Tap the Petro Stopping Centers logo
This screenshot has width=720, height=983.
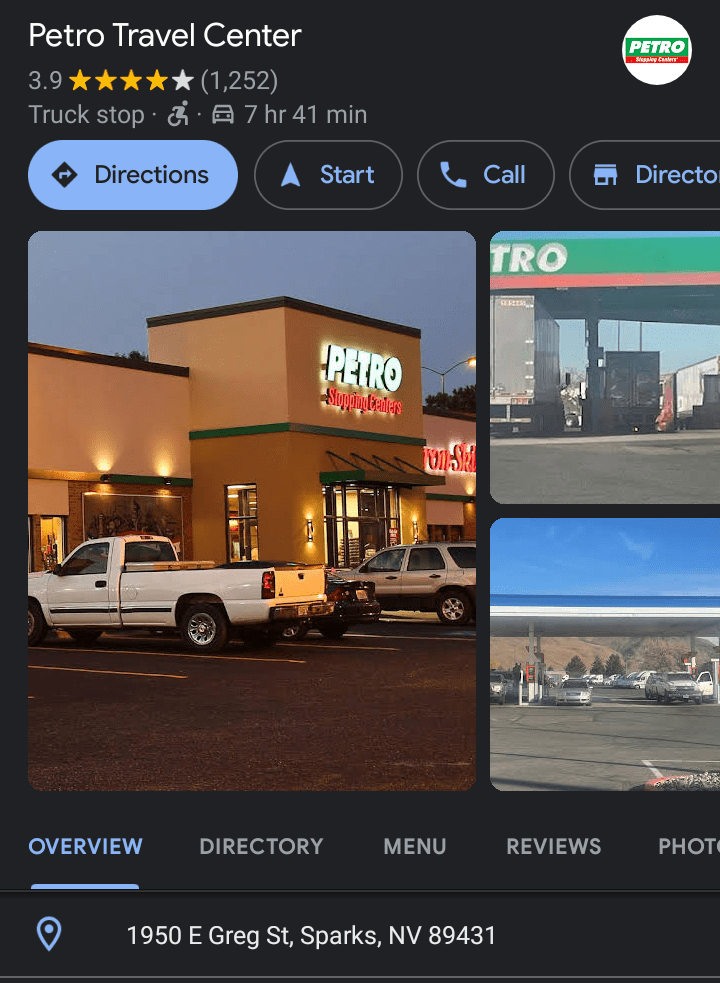pos(656,50)
